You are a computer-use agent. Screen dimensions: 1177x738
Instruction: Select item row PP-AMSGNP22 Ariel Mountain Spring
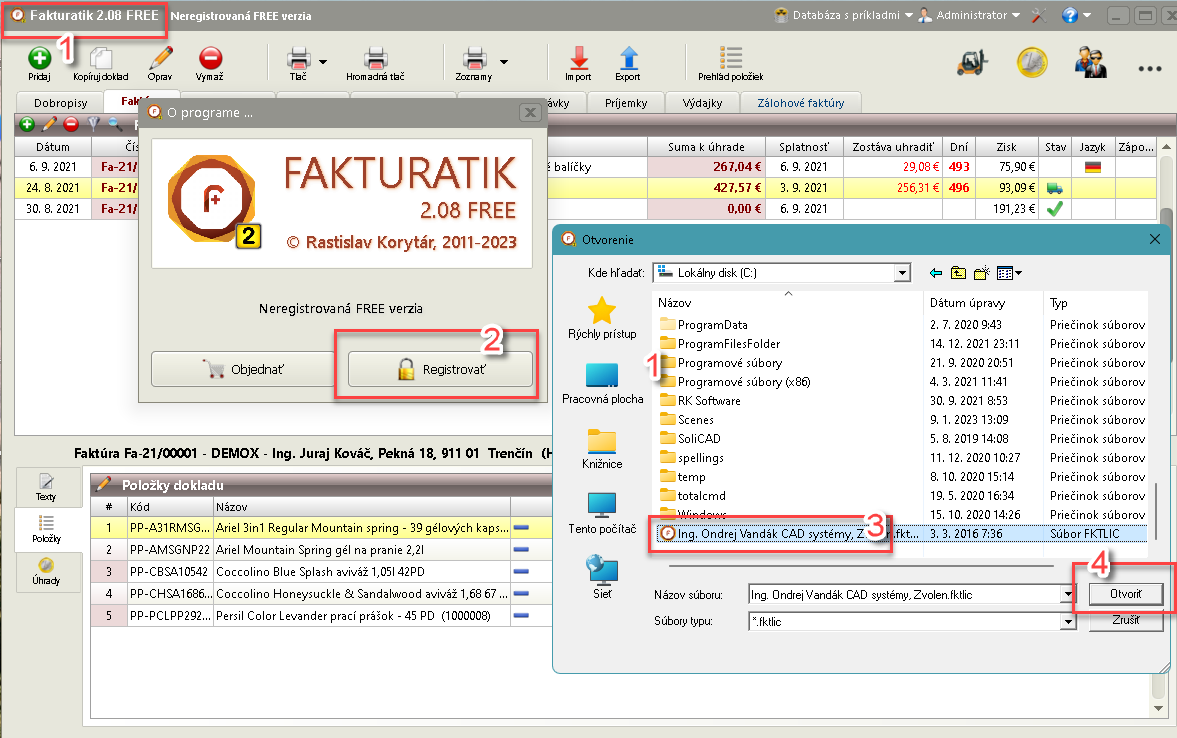pos(321,550)
